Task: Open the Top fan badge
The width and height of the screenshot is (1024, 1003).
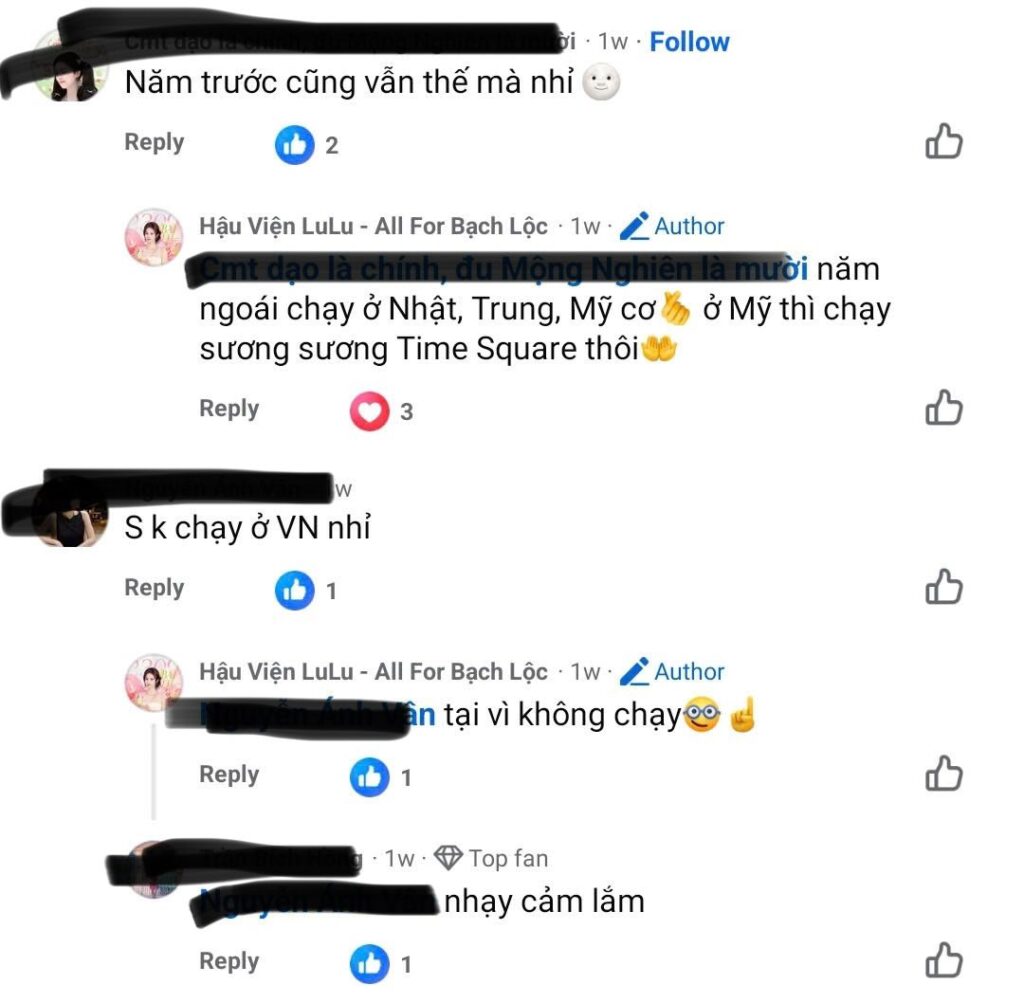Action: point(491,858)
